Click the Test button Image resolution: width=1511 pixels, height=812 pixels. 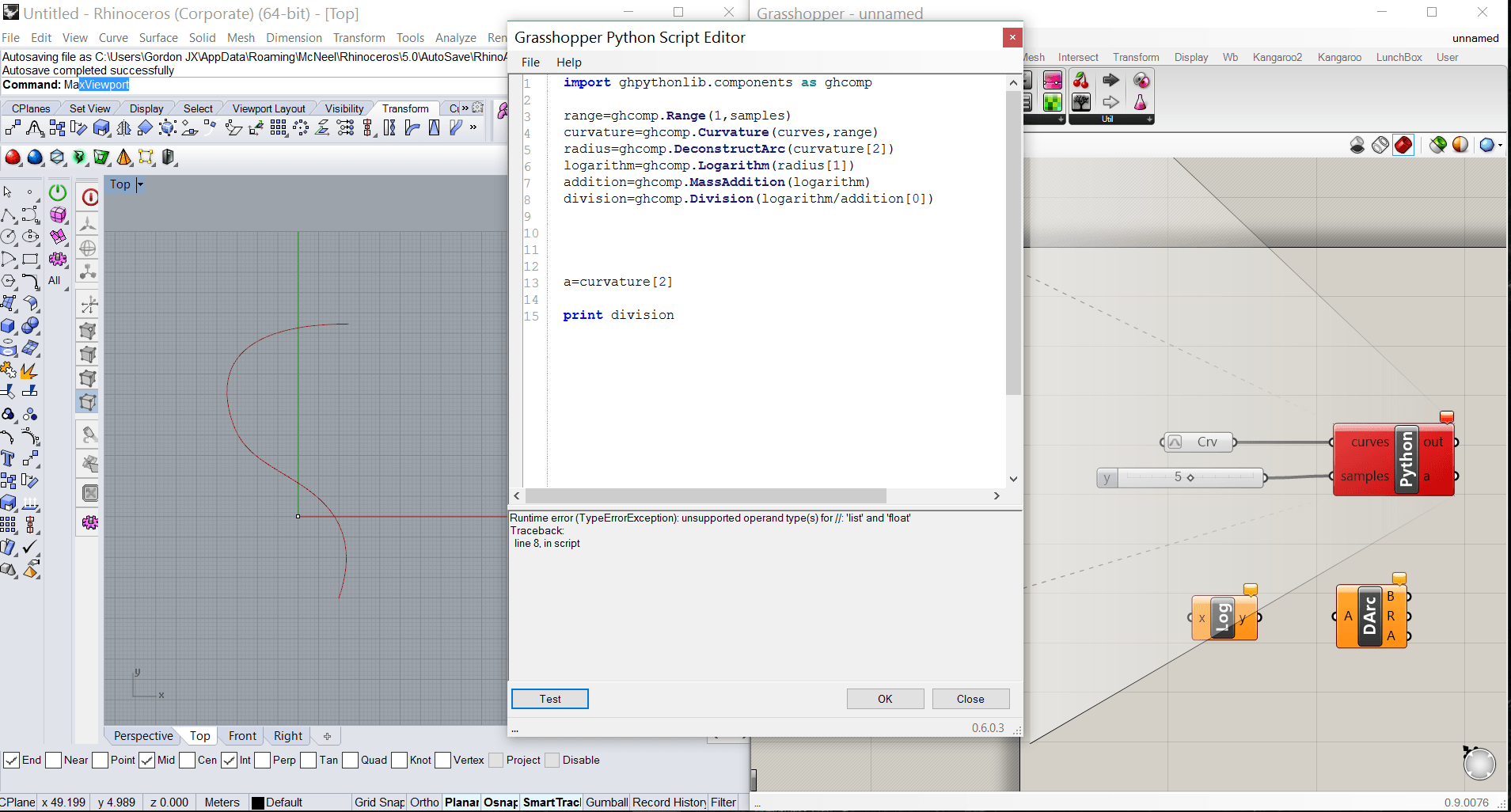tap(550, 699)
